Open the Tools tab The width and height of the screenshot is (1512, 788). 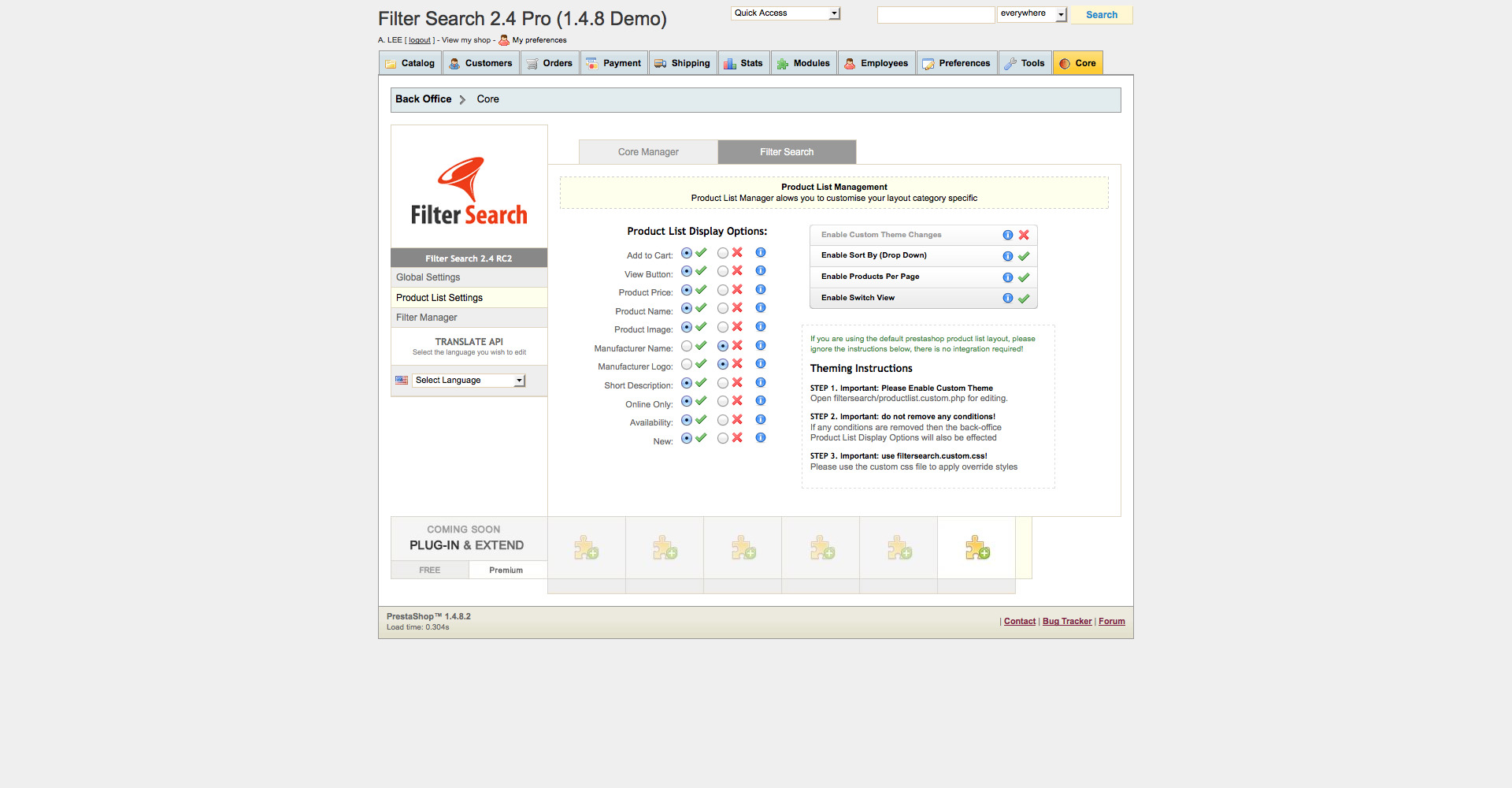point(1025,63)
